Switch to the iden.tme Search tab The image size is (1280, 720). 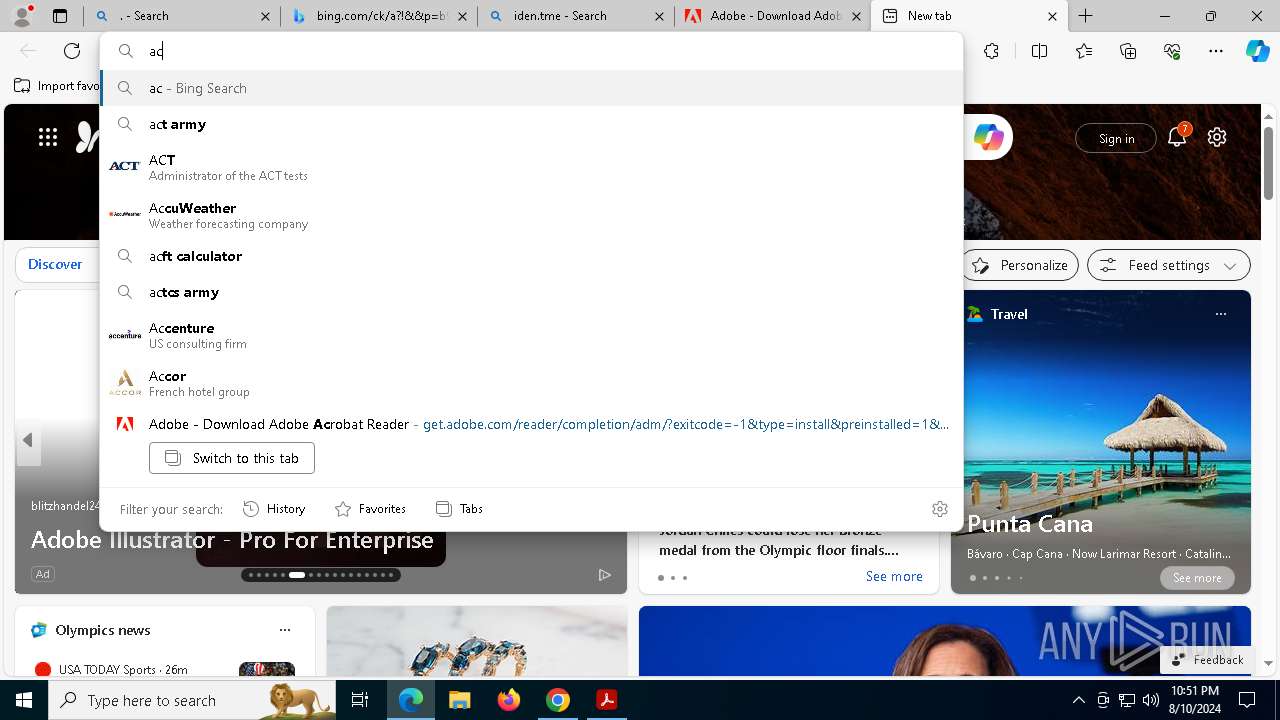coord(577,16)
